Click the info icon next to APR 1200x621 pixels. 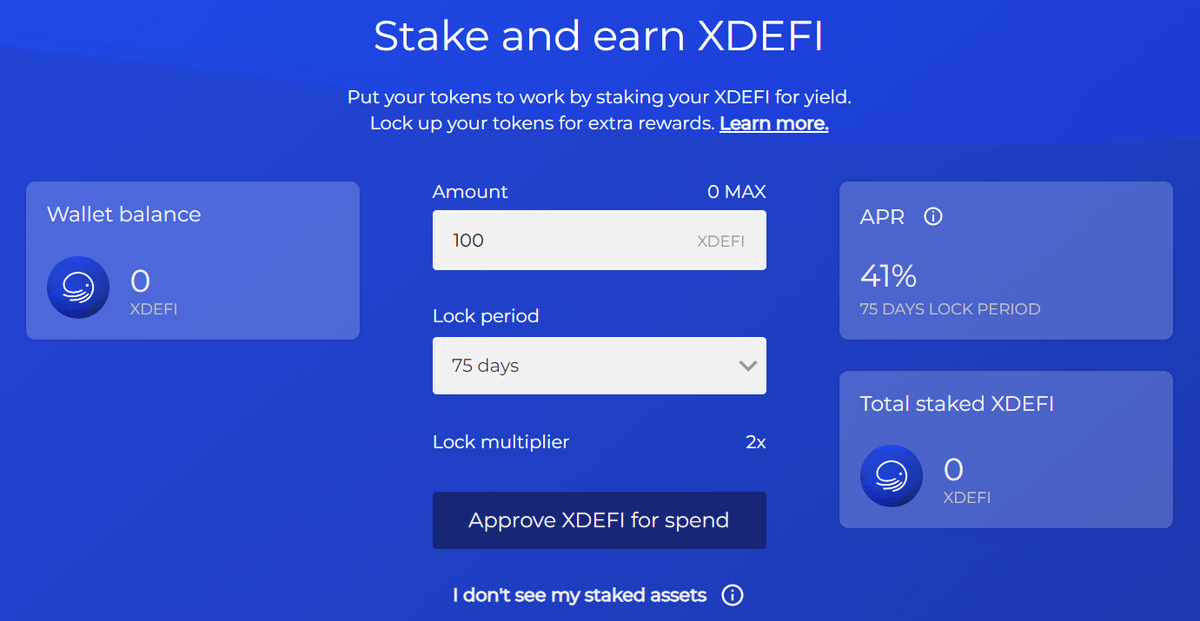(x=933, y=216)
